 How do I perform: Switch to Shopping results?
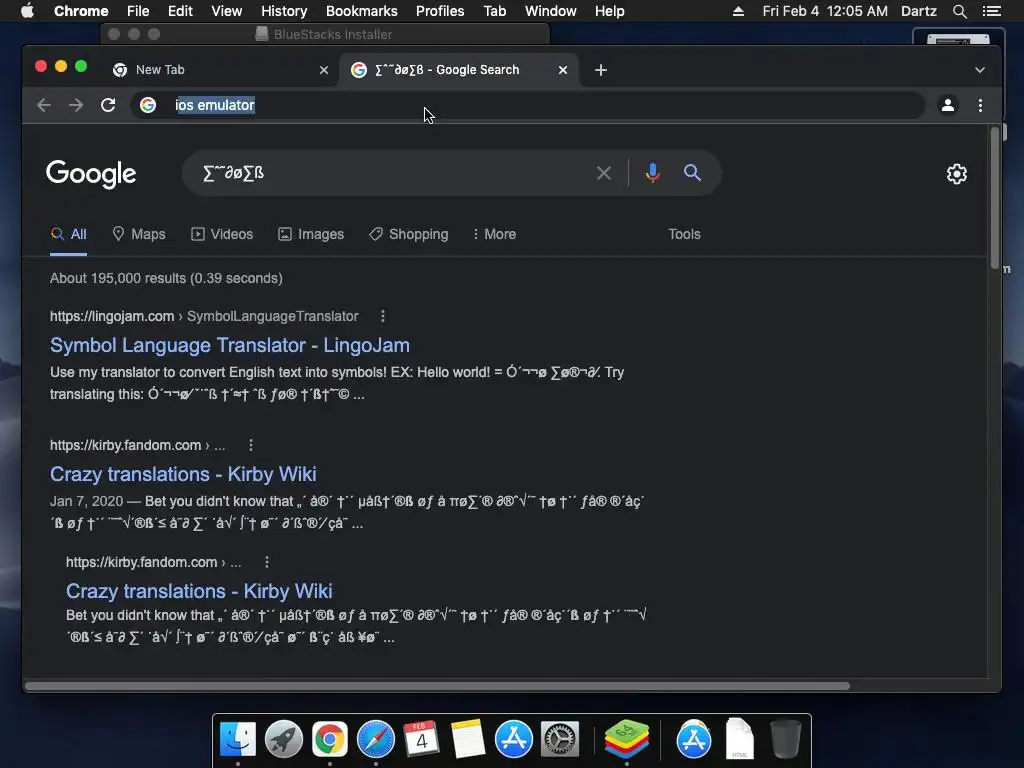click(409, 234)
